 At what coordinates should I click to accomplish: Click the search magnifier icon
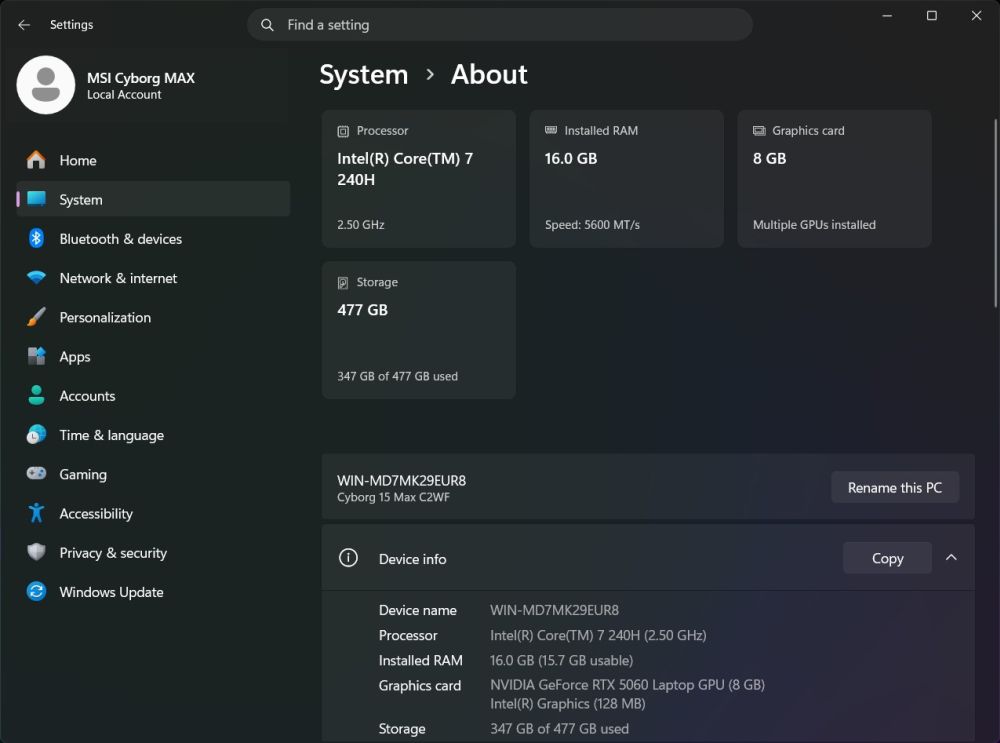267,25
